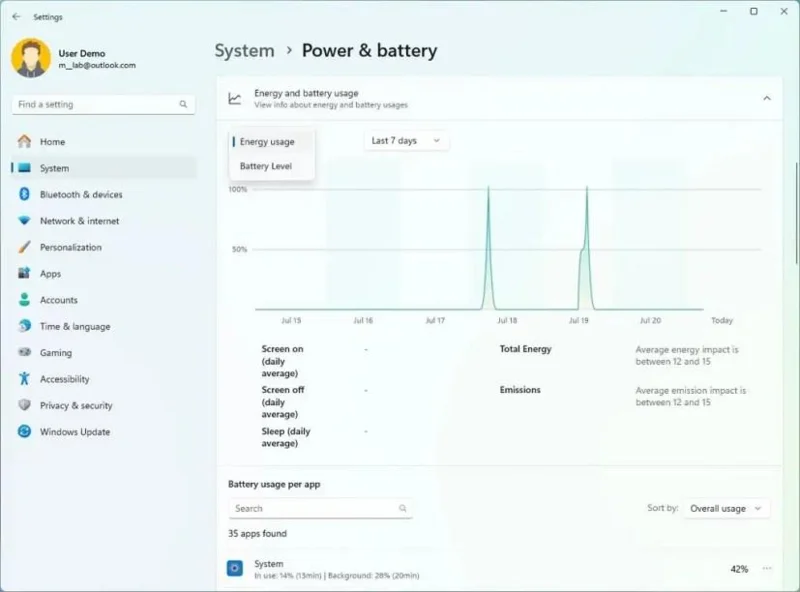Screen dimensions: 800x592
Task: Minimize the Settings window
Action: point(723,11)
